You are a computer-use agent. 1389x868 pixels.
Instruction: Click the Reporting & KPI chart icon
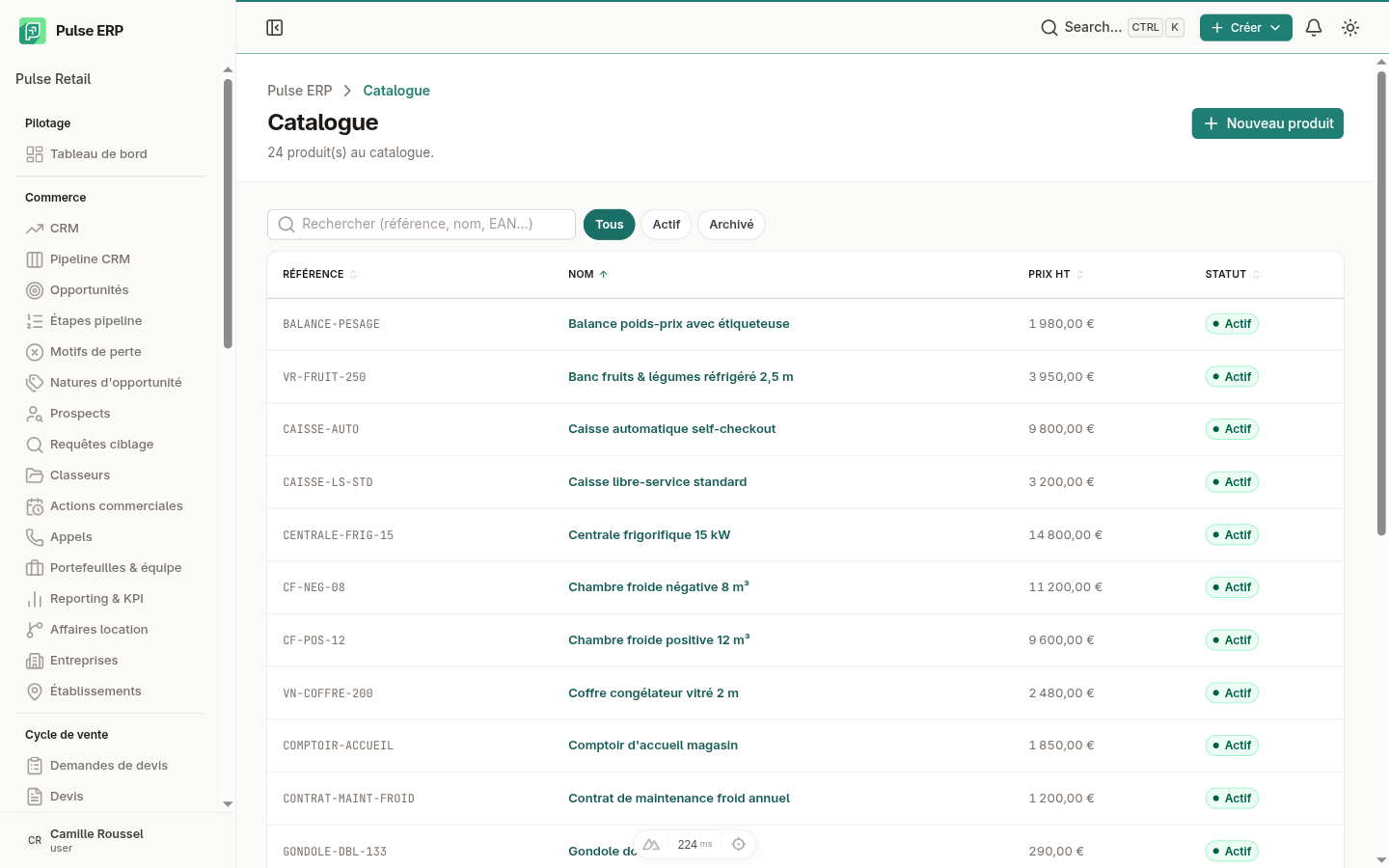(35, 599)
